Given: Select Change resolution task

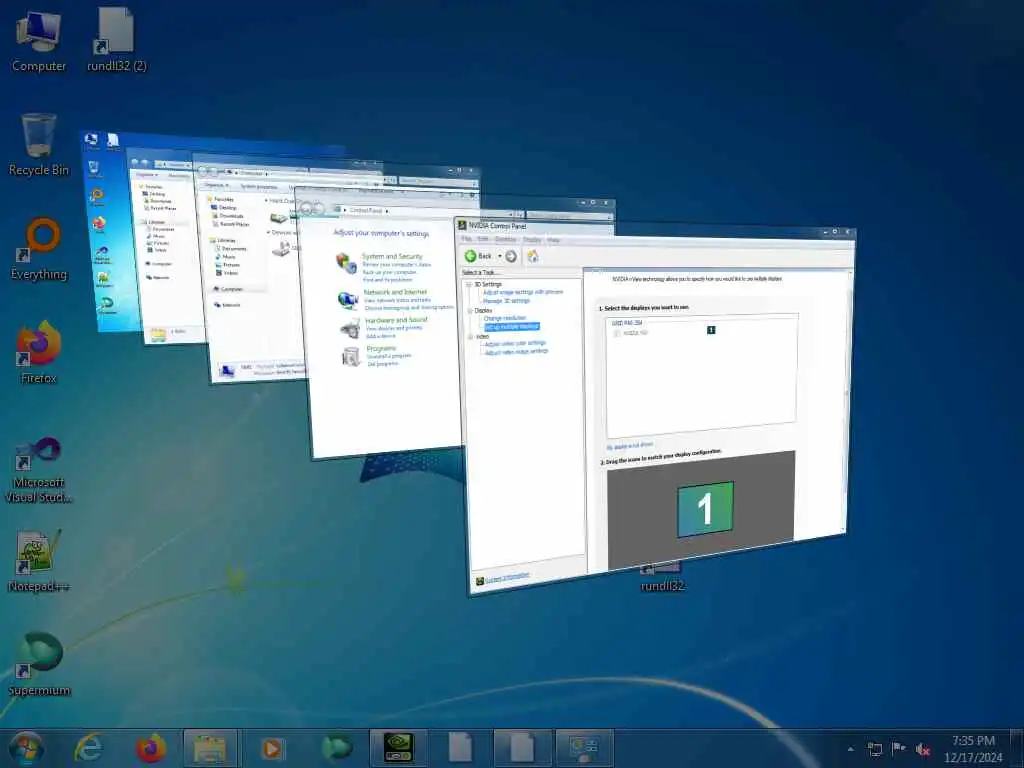Looking at the screenshot, I should point(504,318).
